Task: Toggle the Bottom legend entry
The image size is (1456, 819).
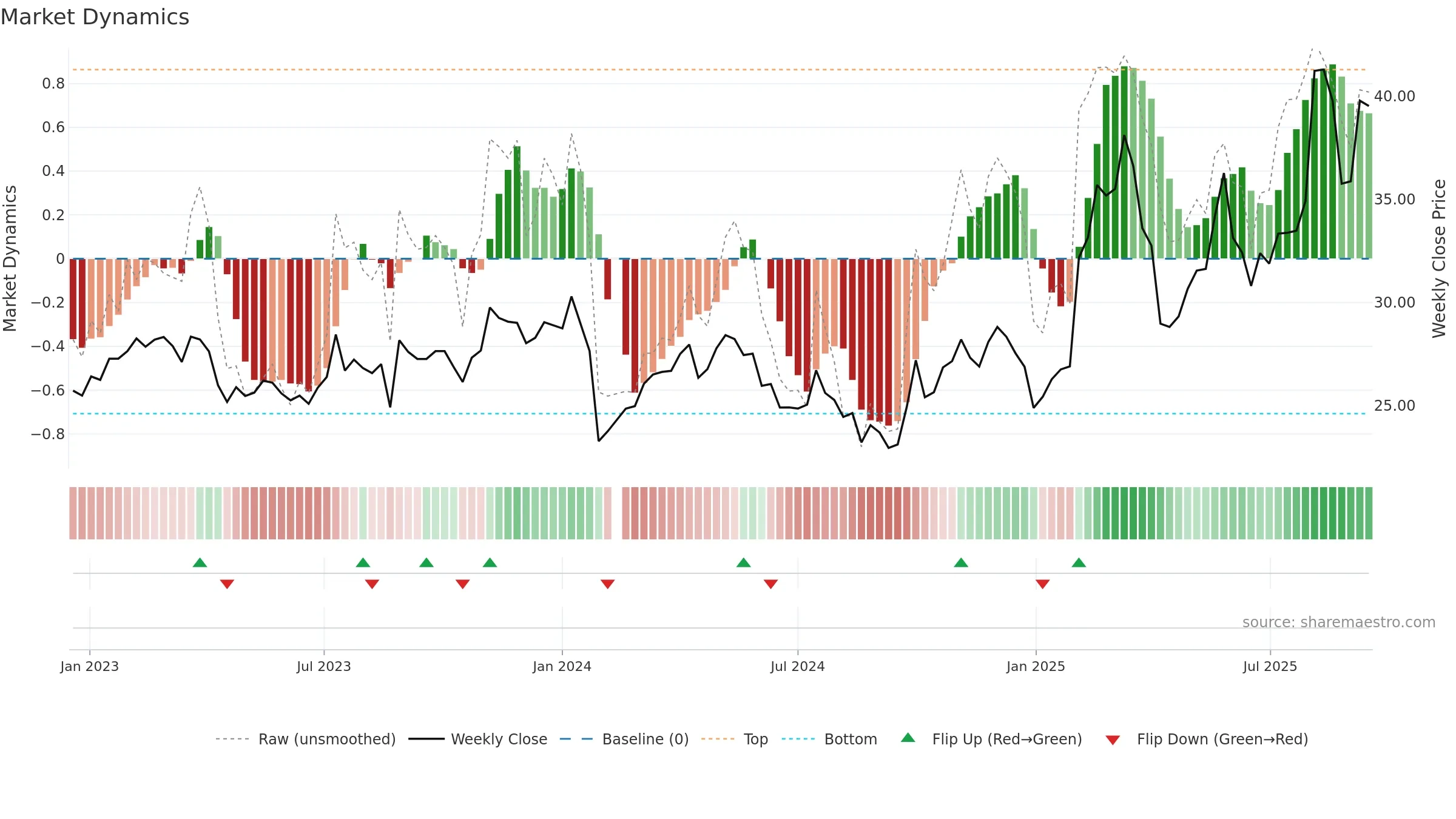Action: coord(829,739)
